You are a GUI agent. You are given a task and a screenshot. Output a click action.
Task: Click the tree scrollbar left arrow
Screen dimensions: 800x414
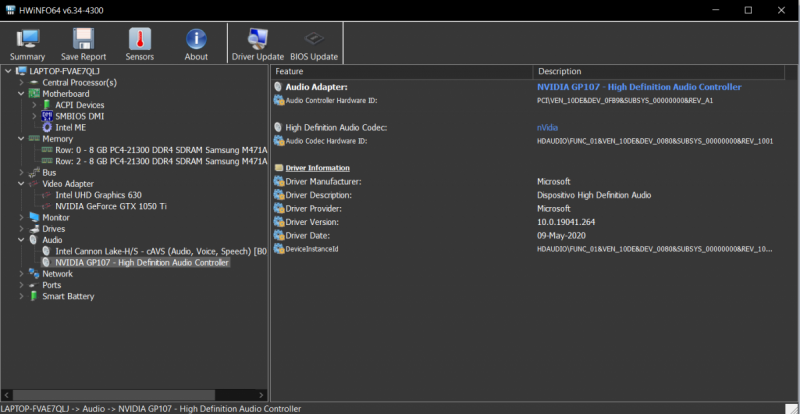pos(6,395)
